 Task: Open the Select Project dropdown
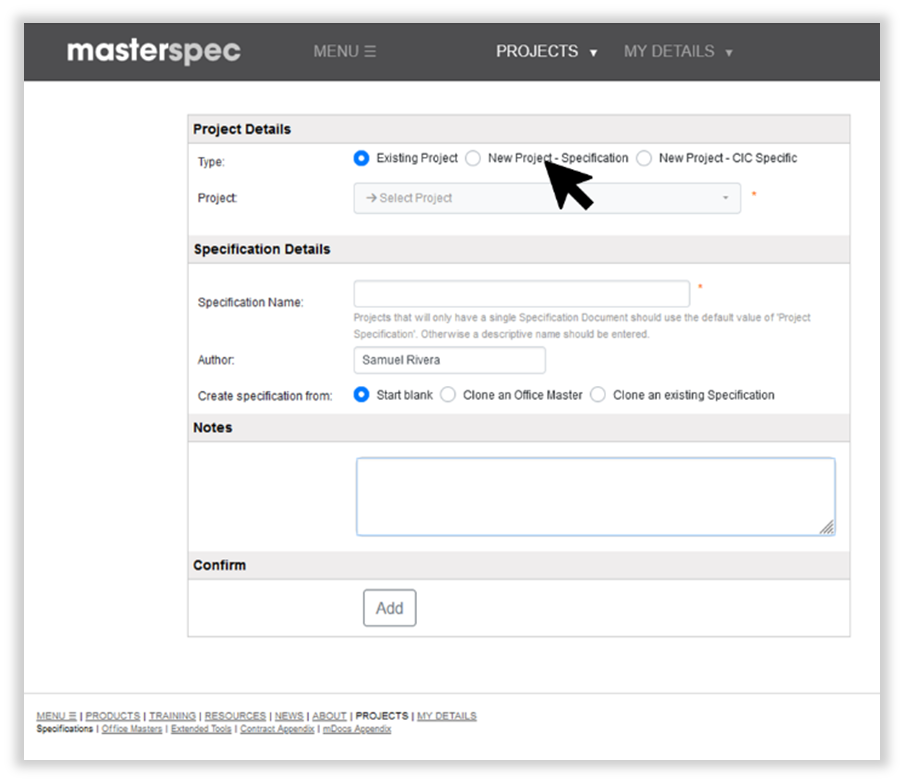[x=546, y=198]
